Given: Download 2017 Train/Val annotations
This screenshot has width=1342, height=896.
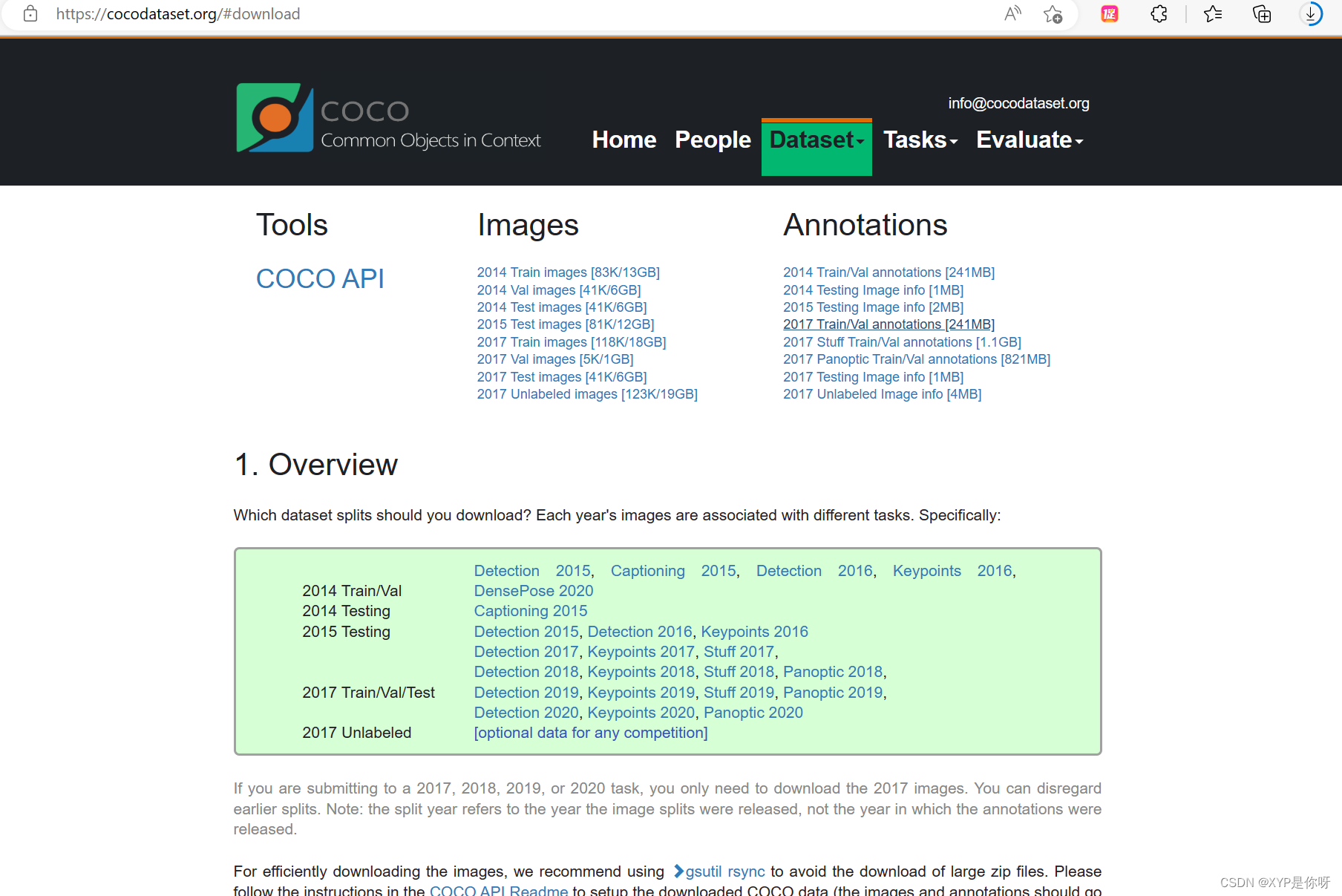Looking at the screenshot, I should 888,324.
